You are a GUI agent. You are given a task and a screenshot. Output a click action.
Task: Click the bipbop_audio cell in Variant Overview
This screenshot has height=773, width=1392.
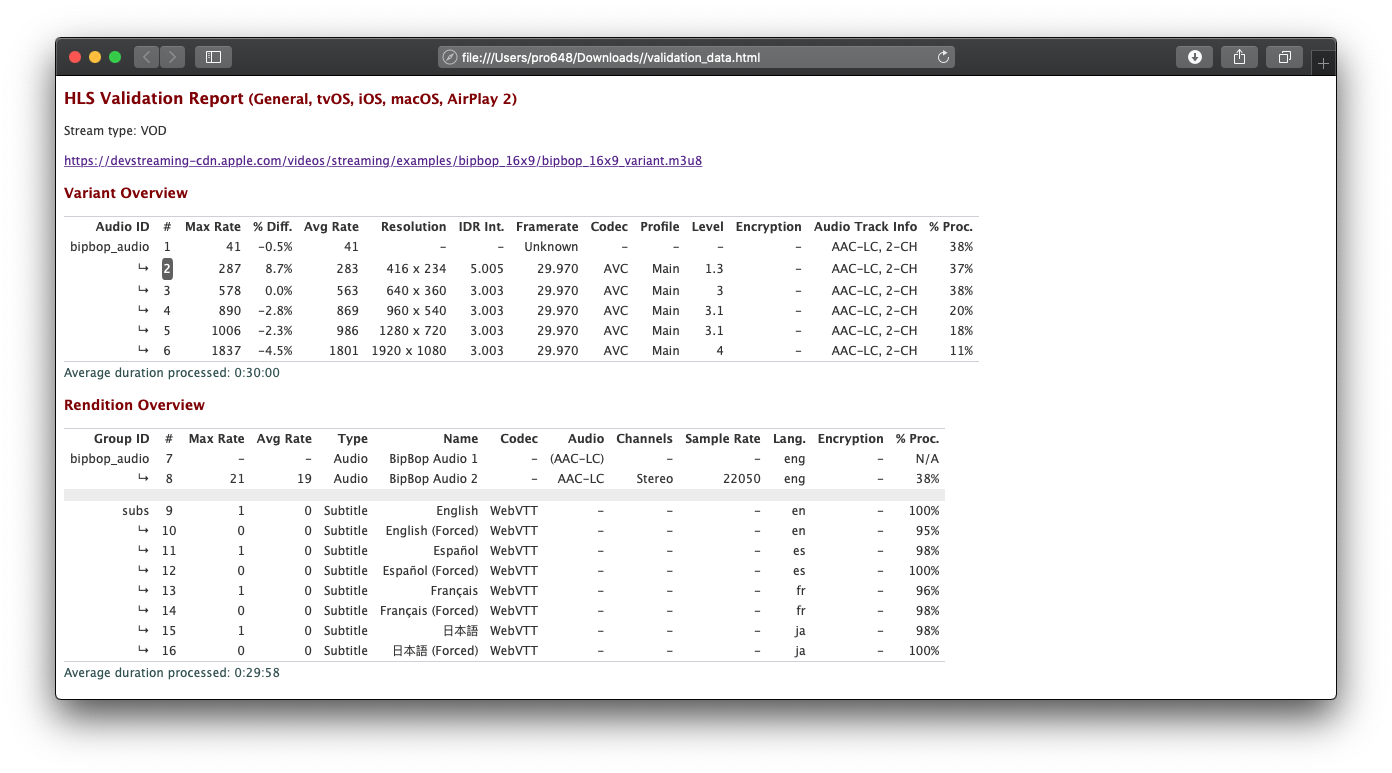pos(110,247)
